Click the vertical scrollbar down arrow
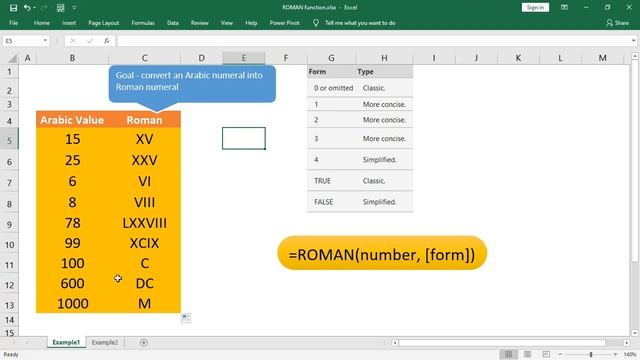The width and height of the screenshot is (640, 360). coord(635,333)
